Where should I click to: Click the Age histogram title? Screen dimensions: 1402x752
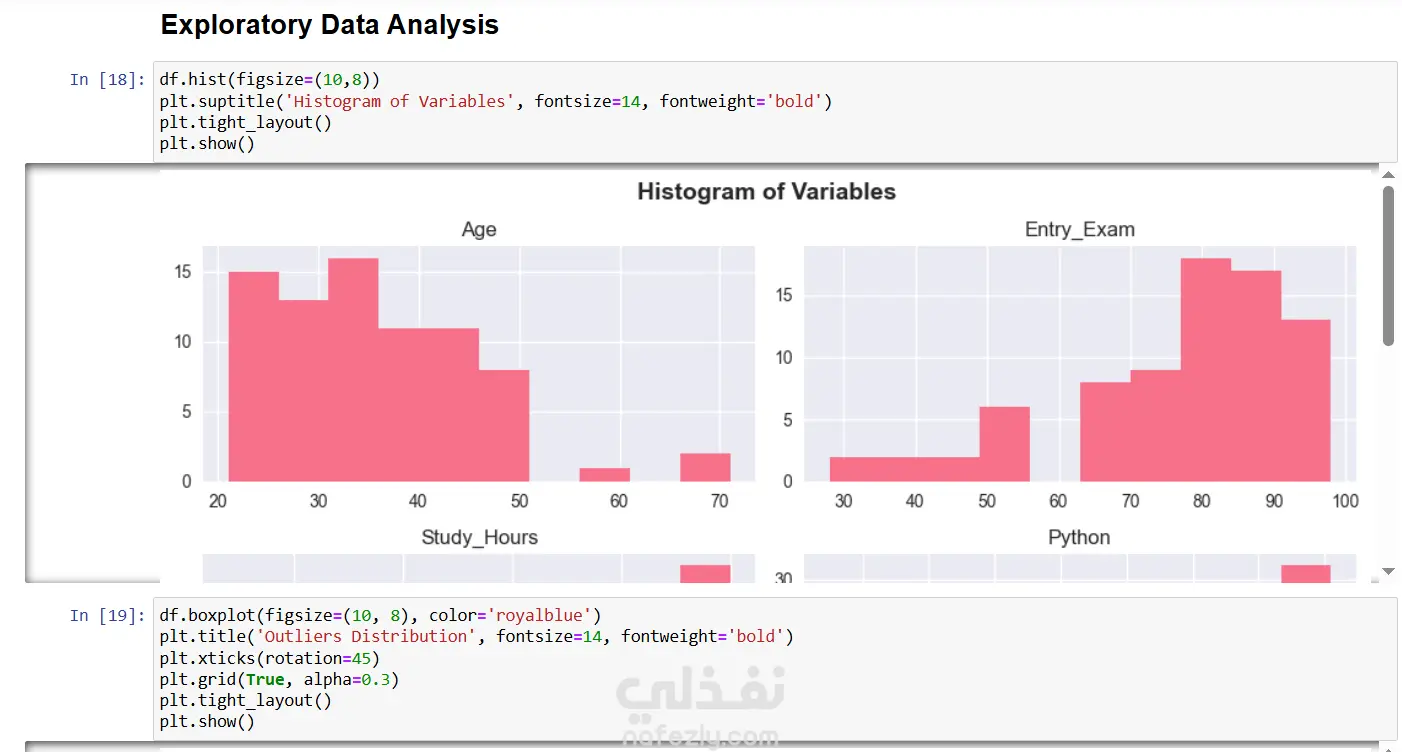tap(479, 230)
